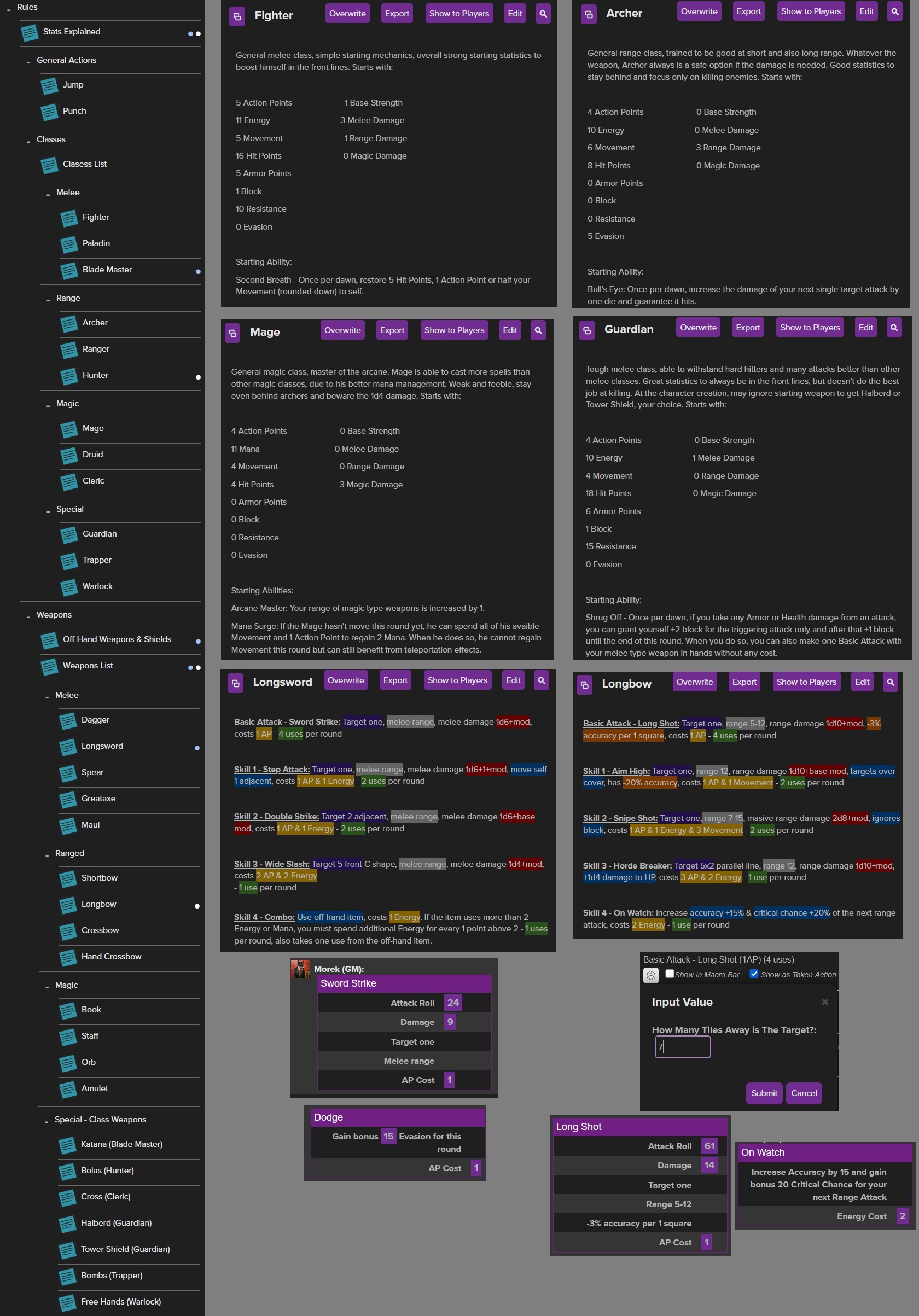The width and height of the screenshot is (919, 1316).
Task: Click Show to Players on the Archer handout
Action: click(811, 11)
